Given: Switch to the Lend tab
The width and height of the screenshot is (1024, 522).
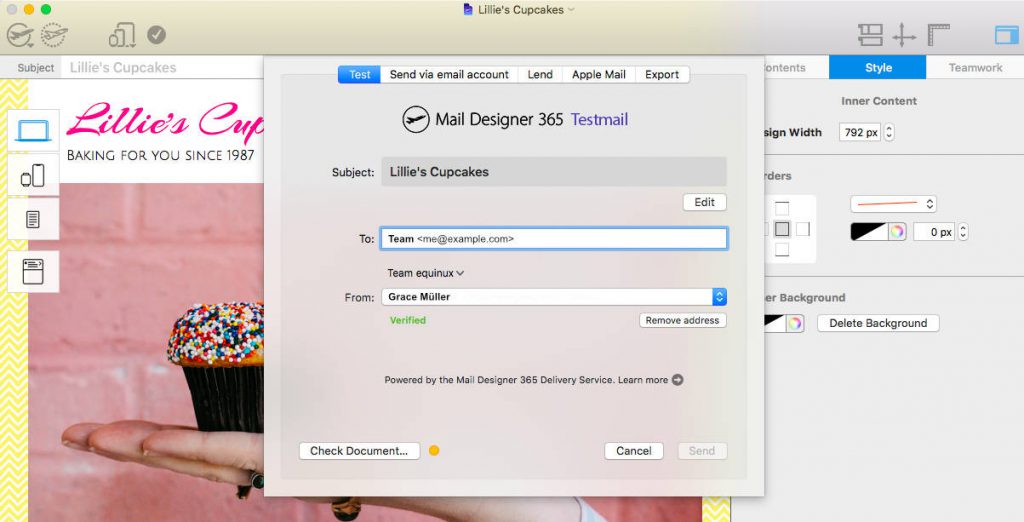Looking at the screenshot, I should [540, 74].
